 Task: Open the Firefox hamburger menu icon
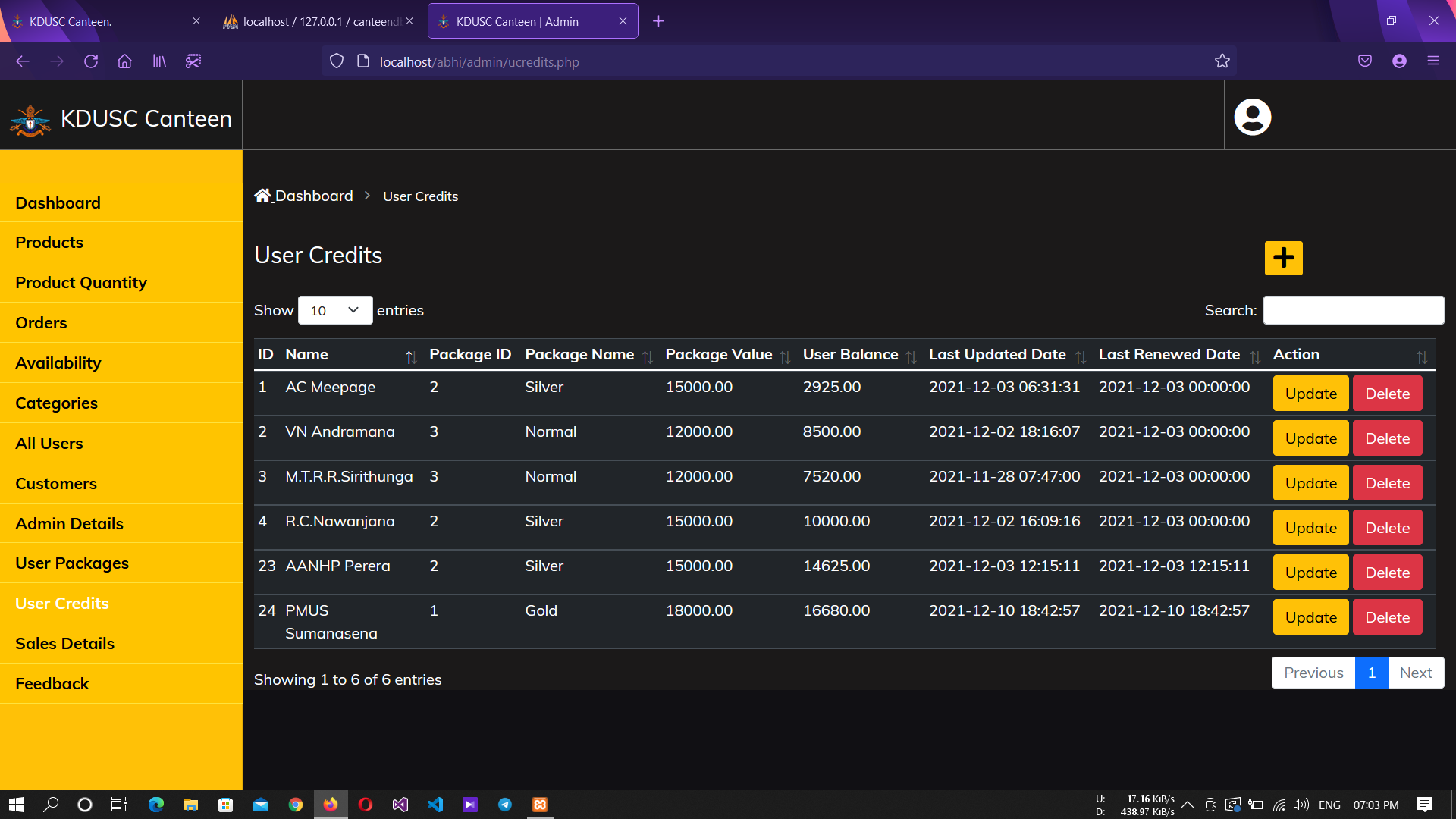coord(1432,61)
